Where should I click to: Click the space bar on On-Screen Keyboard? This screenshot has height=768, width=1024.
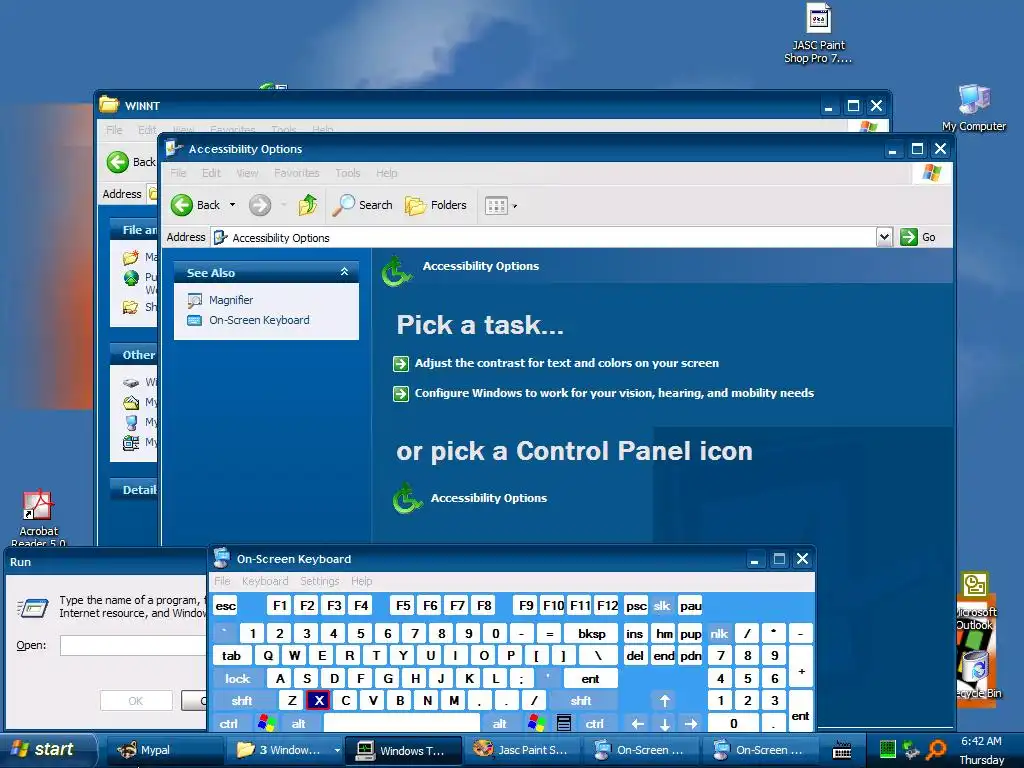tap(401, 724)
